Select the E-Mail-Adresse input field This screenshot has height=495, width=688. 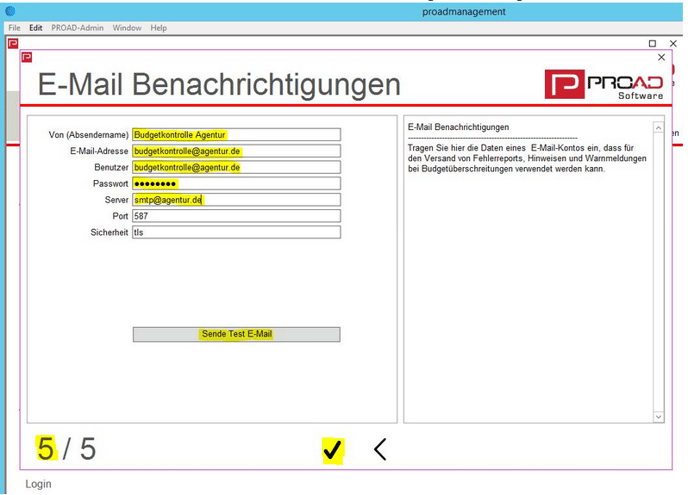click(236, 151)
